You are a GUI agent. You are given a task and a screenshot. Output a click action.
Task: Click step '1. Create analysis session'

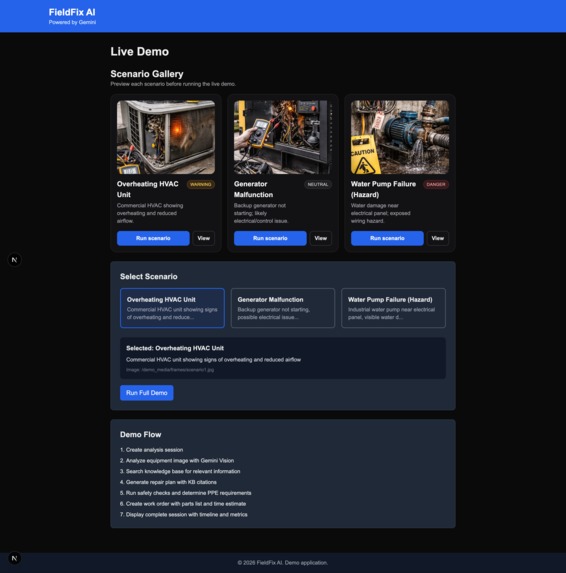click(152, 450)
